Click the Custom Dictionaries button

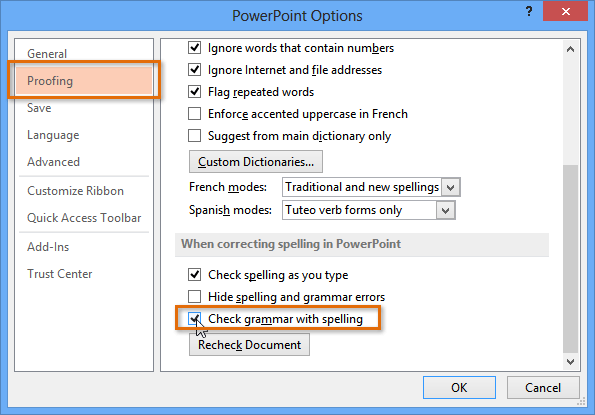click(256, 162)
